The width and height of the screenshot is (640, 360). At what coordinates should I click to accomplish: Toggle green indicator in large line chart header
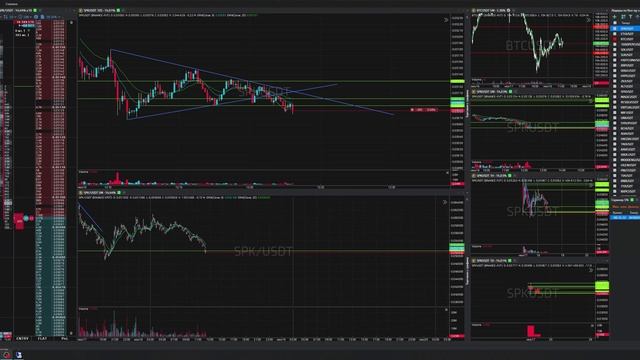(x=119, y=193)
